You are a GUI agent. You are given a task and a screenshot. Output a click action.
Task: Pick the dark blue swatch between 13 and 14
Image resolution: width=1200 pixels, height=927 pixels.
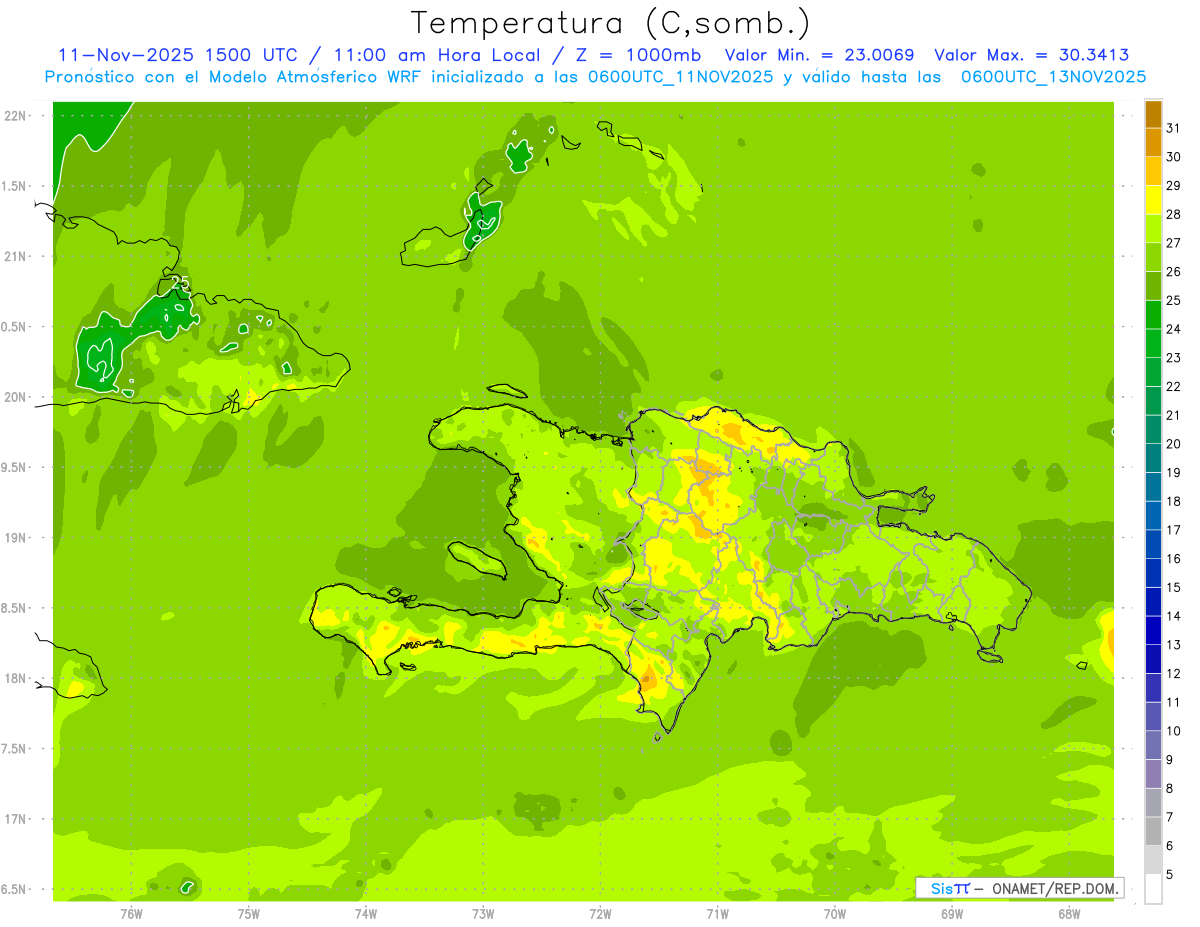click(x=1153, y=631)
